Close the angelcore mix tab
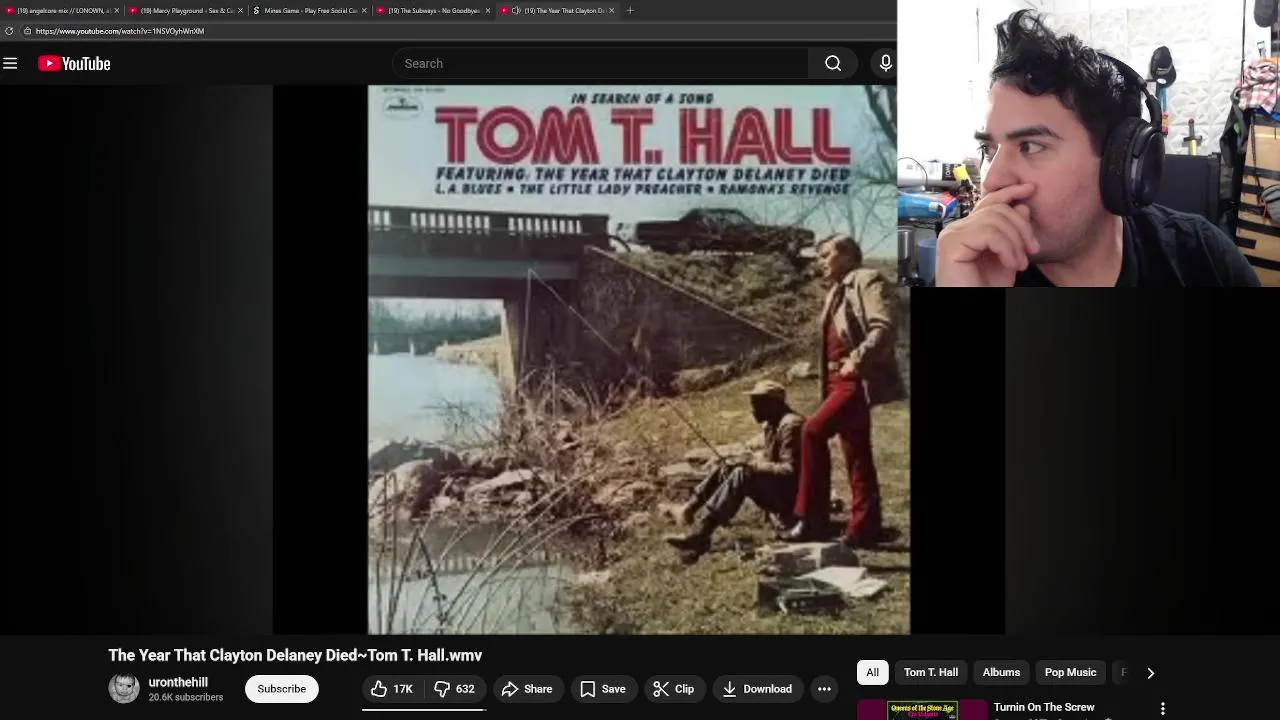The image size is (1280, 720). (116, 10)
